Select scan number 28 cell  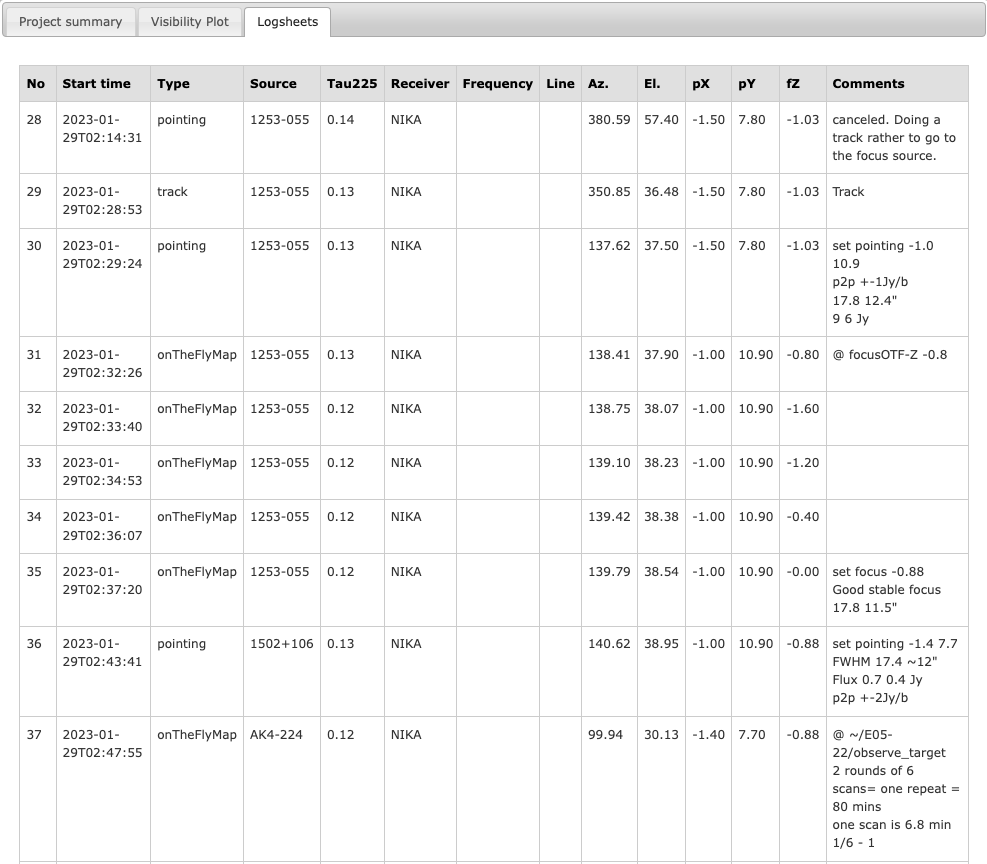point(35,120)
